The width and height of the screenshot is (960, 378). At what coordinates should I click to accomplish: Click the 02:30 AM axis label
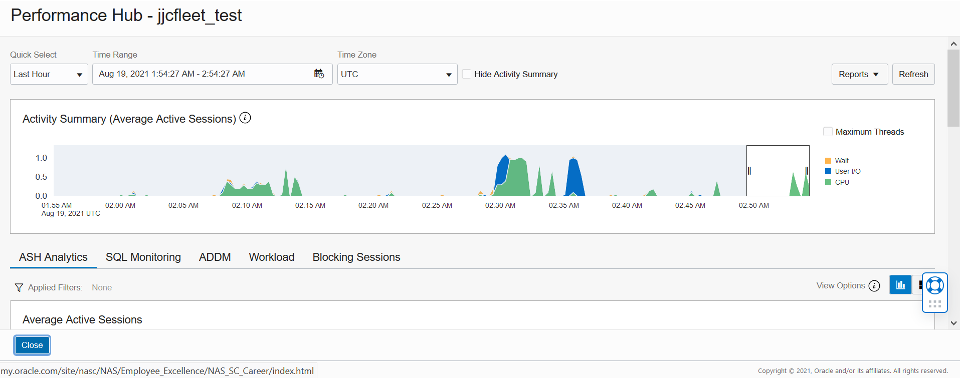pos(500,206)
